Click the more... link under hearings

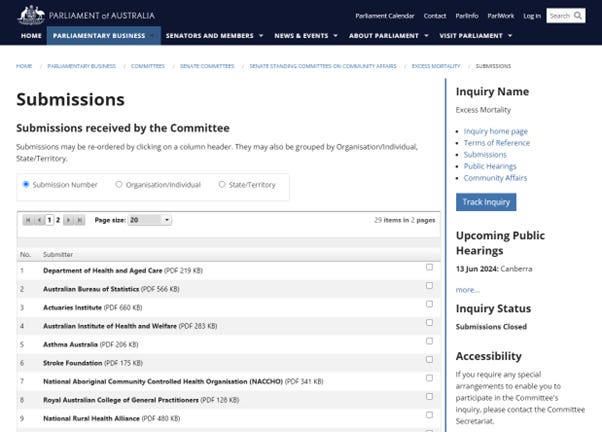click(468, 290)
